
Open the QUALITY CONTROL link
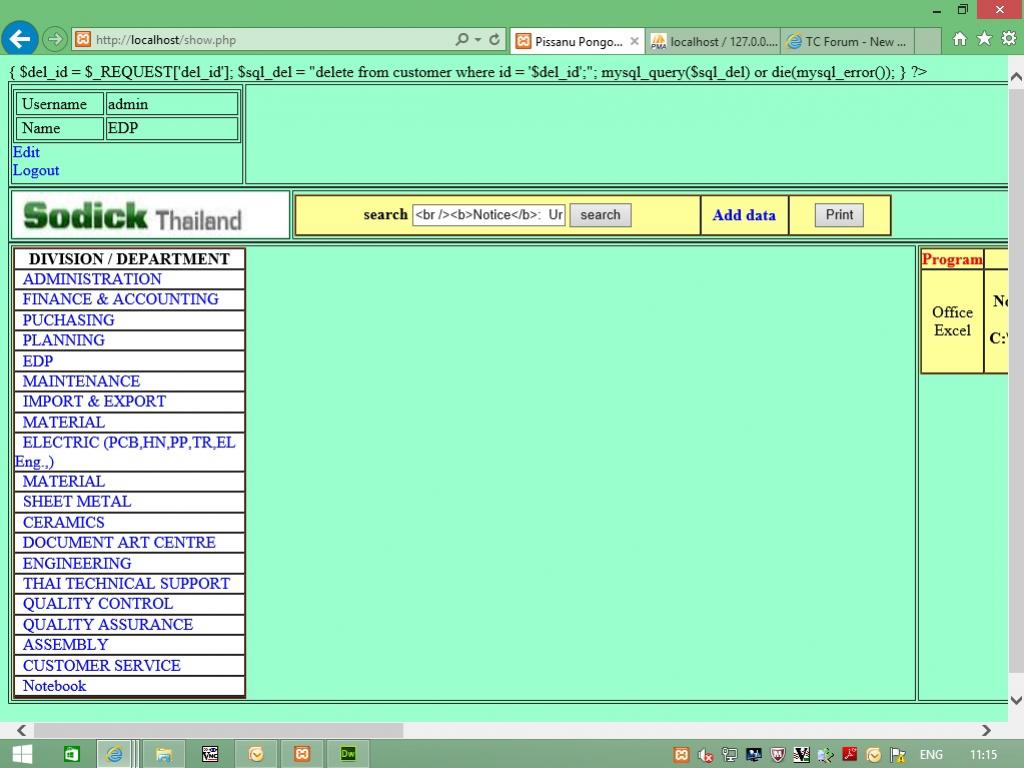pyautogui.click(x=98, y=604)
